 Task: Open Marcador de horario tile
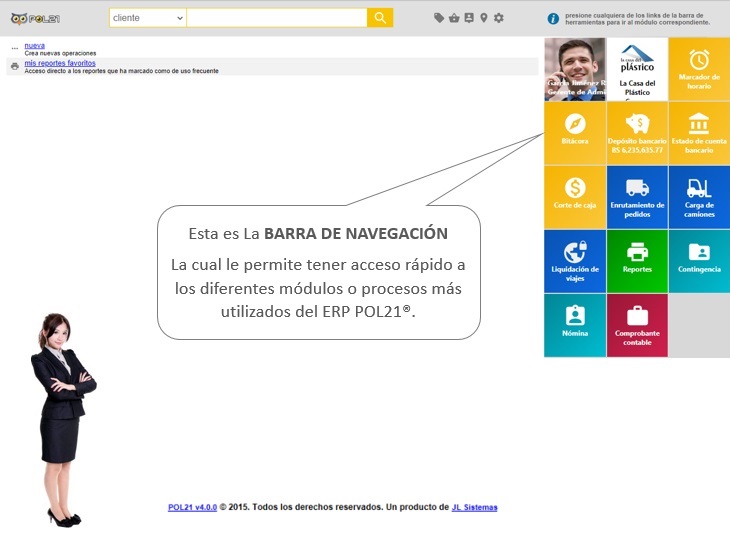tap(699, 69)
